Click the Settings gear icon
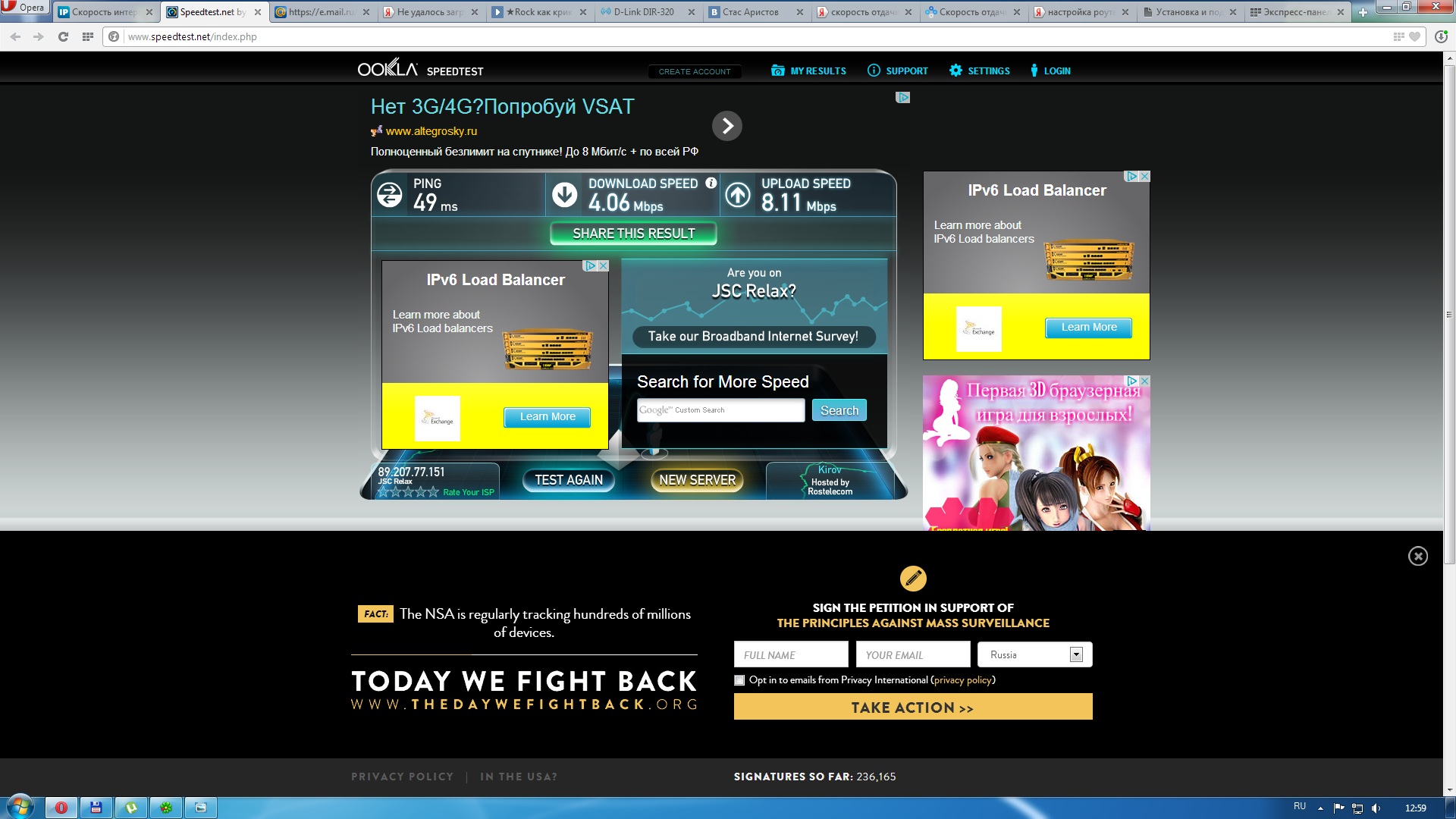The image size is (1456, 819). click(955, 71)
